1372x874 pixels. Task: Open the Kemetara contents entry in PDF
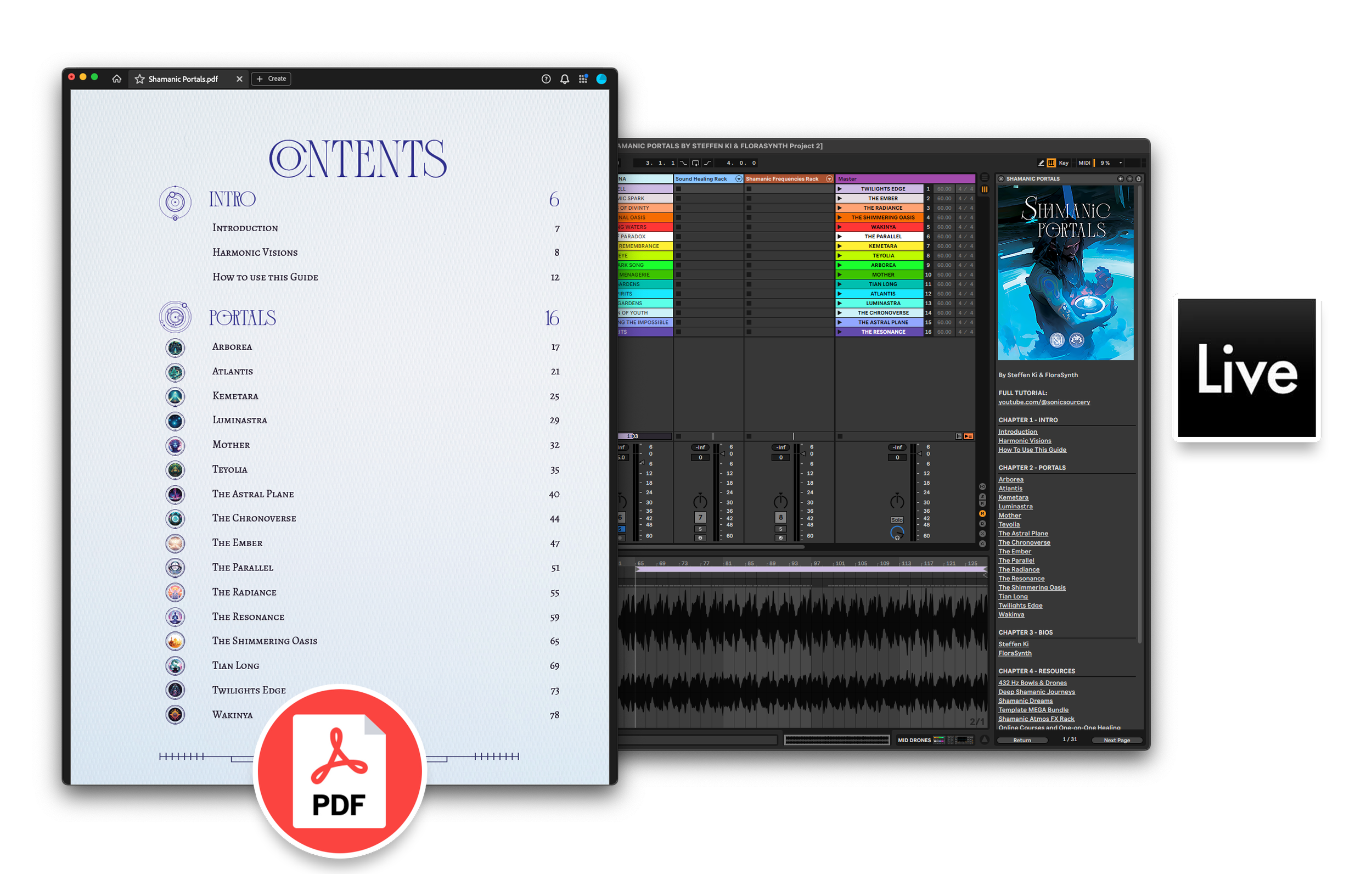pos(235,396)
